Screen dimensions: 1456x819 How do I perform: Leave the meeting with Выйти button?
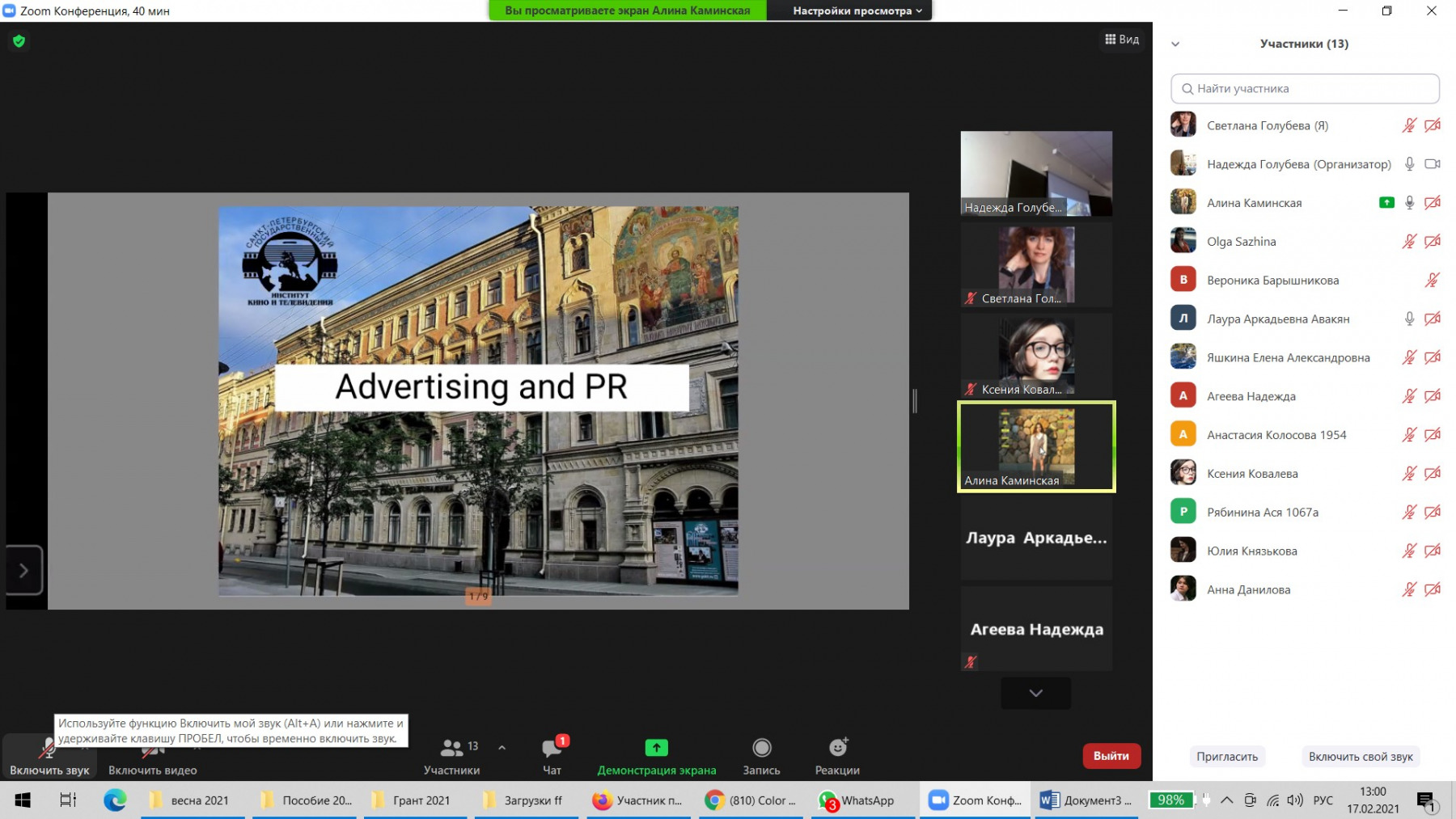(1111, 756)
